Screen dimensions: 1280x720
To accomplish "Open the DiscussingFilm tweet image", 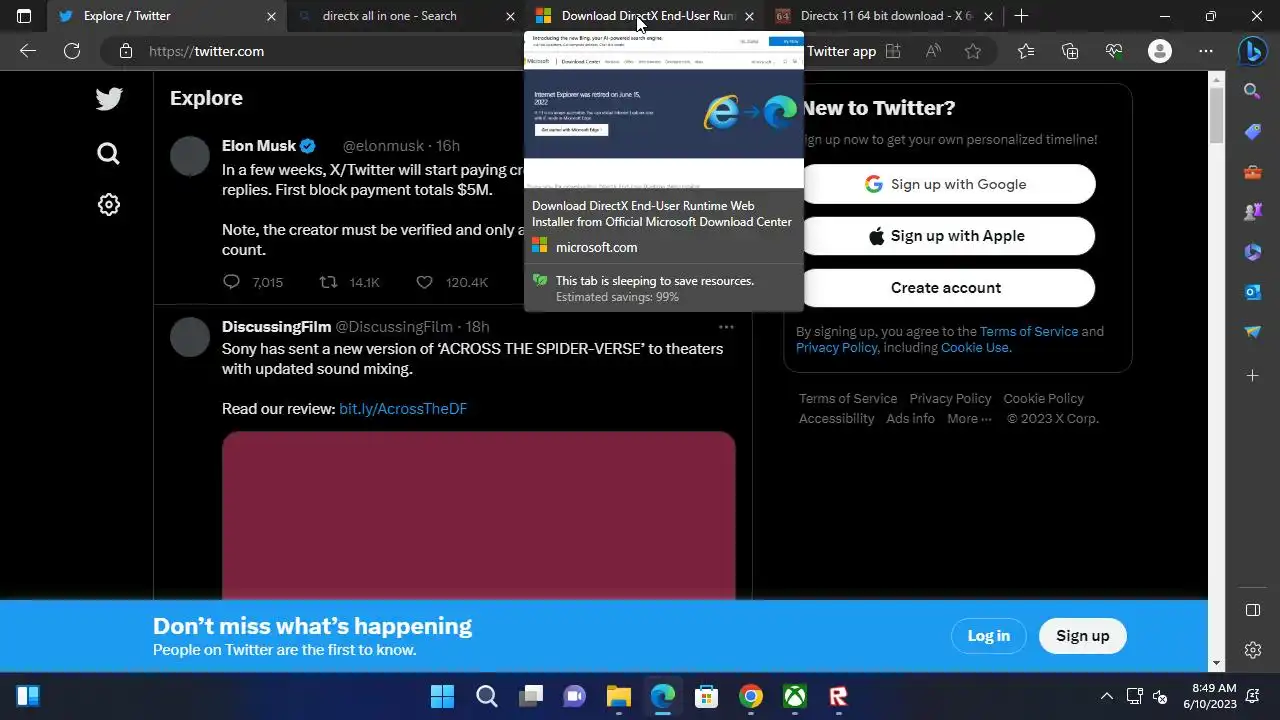I will point(478,515).
